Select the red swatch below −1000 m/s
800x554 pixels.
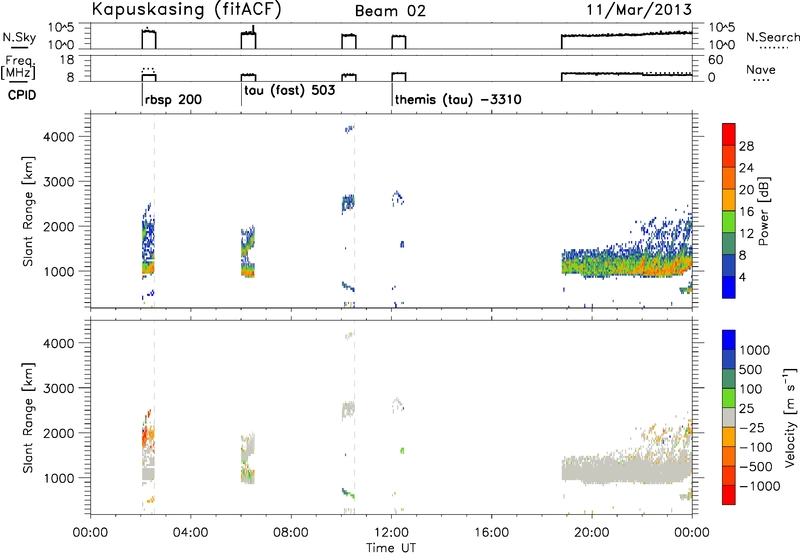(729, 495)
